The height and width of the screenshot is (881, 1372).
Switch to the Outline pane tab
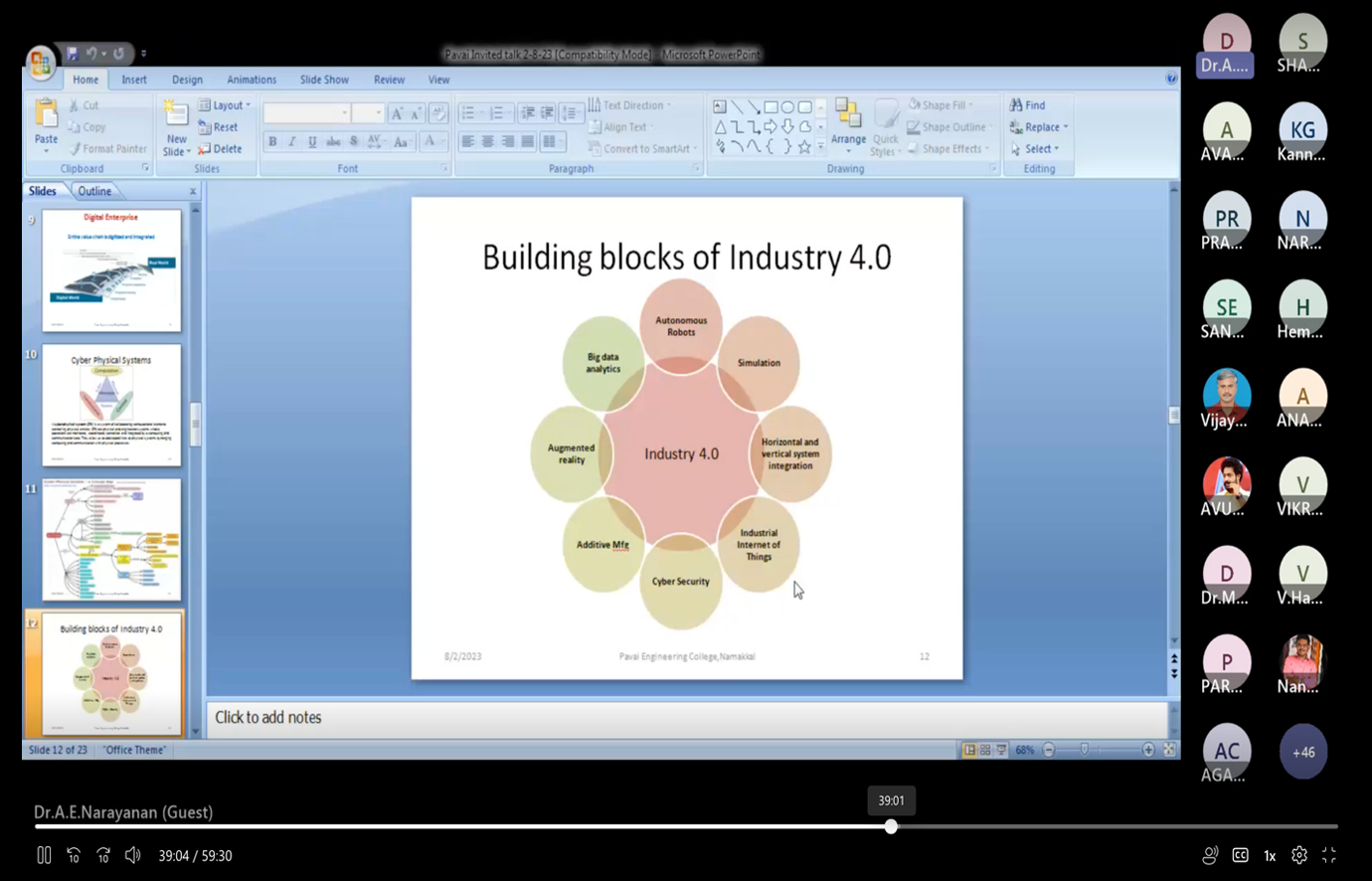(94, 191)
